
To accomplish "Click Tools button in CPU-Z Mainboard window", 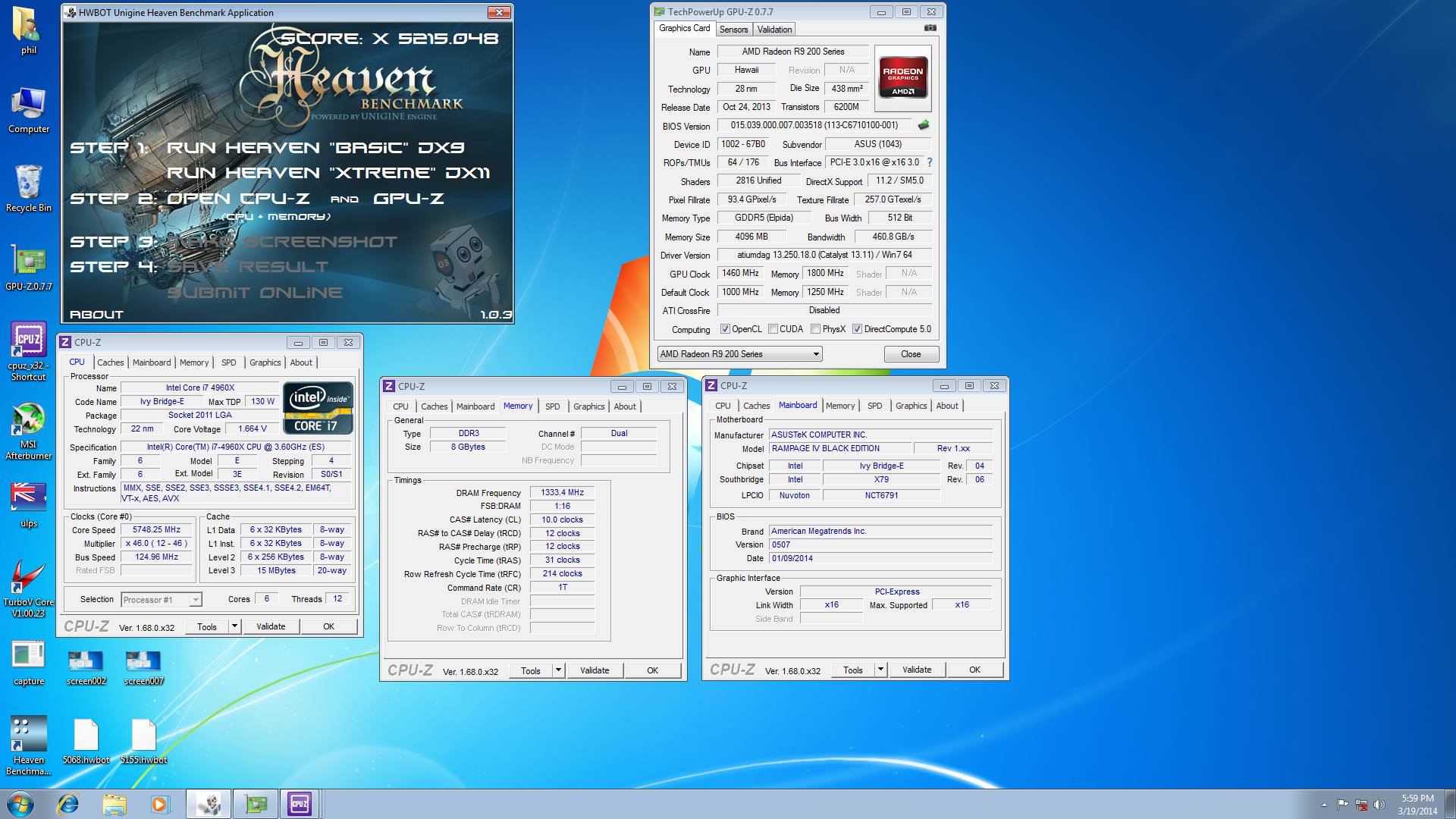I will click(853, 670).
